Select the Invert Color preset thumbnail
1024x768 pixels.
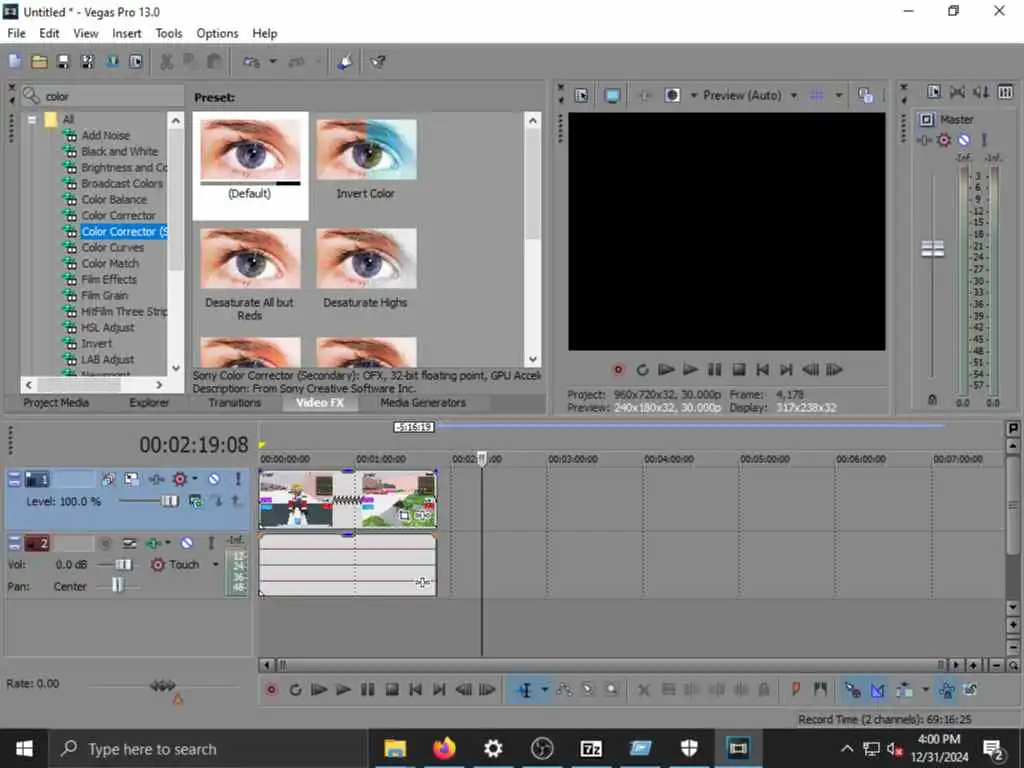click(366, 150)
